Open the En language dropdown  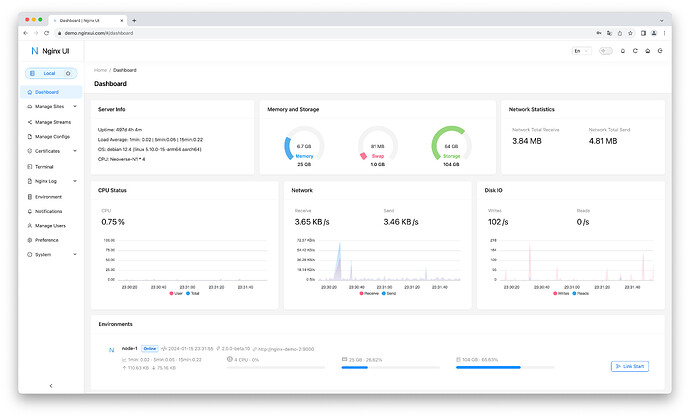pyautogui.click(x=581, y=51)
